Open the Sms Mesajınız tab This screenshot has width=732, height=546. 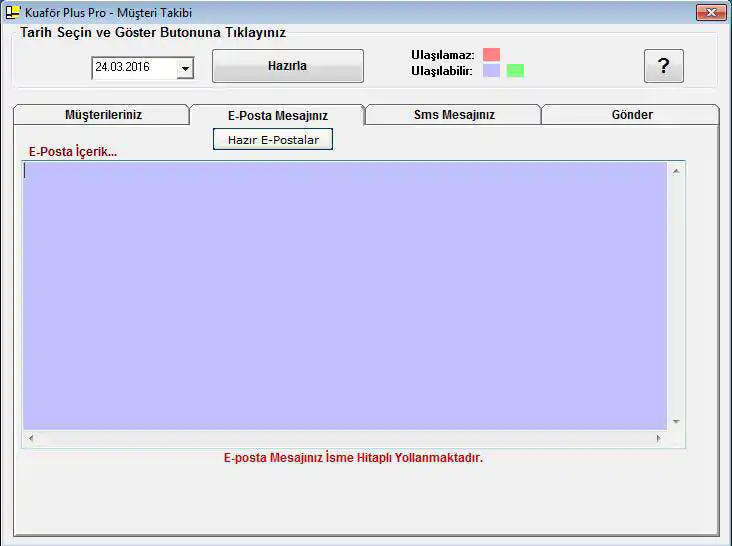(454, 115)
